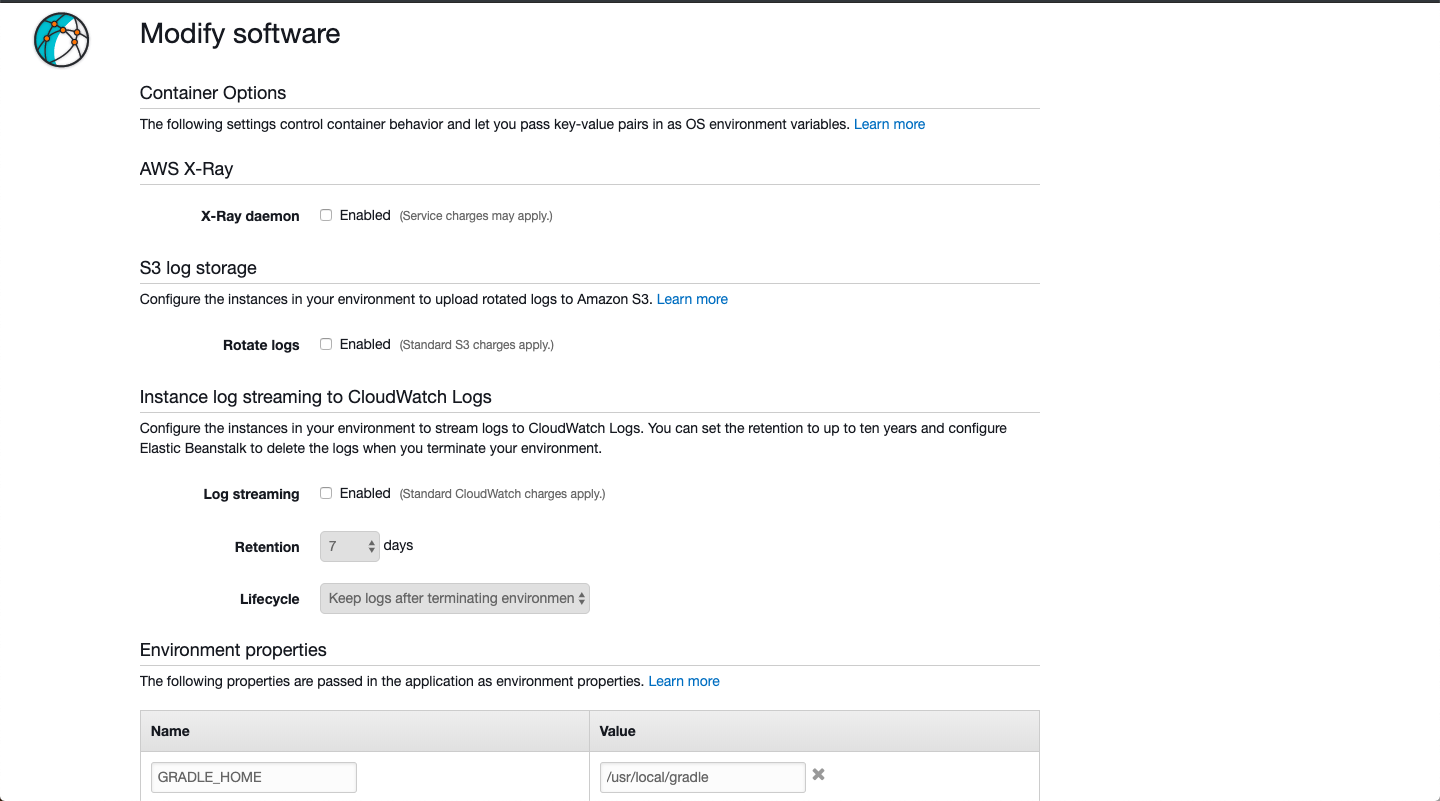Screen dimensions: 1440x801
Task: Click the Value column header
Action: click(x=617, y=731)
